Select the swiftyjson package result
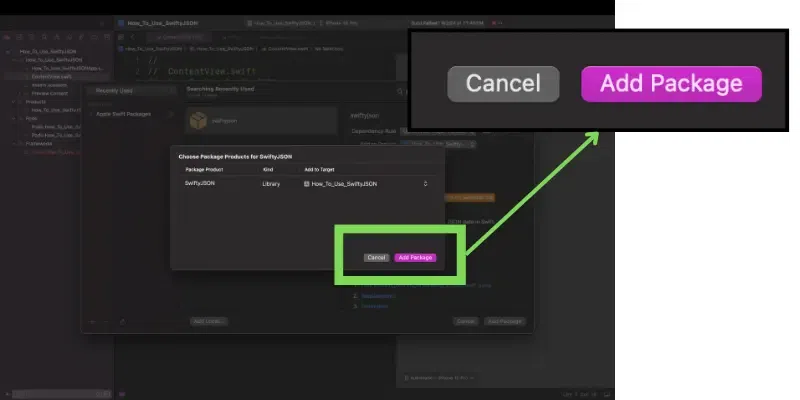Viewport: 800px width, 400px height. (x=262, y=121)
